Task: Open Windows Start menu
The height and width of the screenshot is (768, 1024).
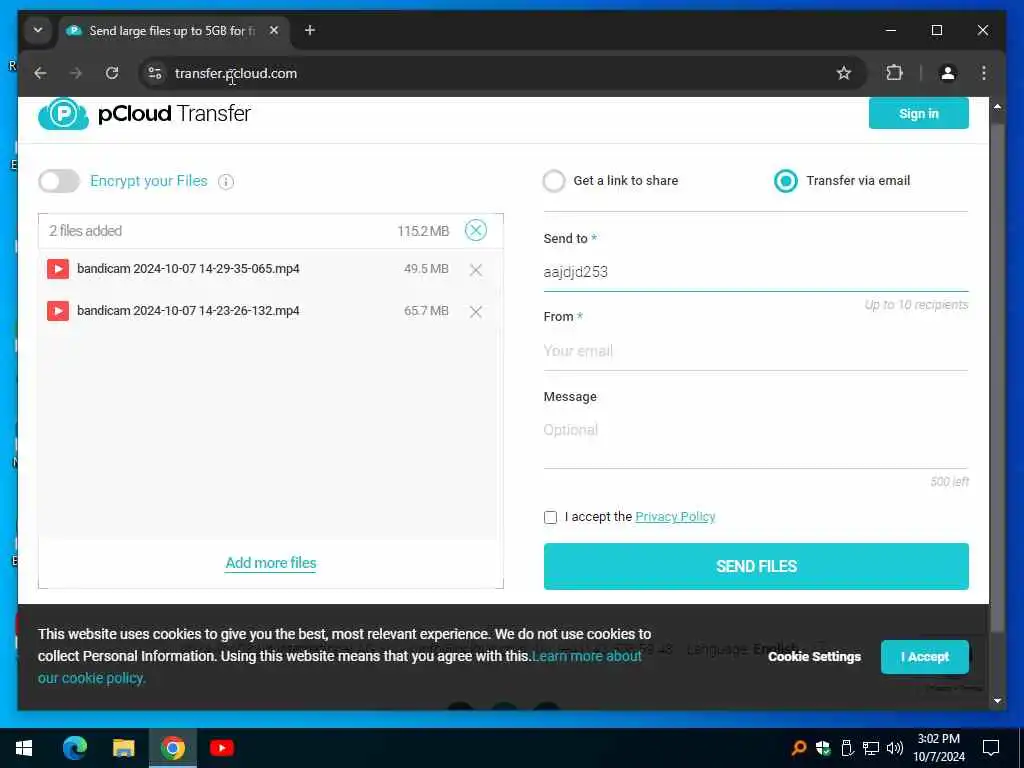Action: 24,748
